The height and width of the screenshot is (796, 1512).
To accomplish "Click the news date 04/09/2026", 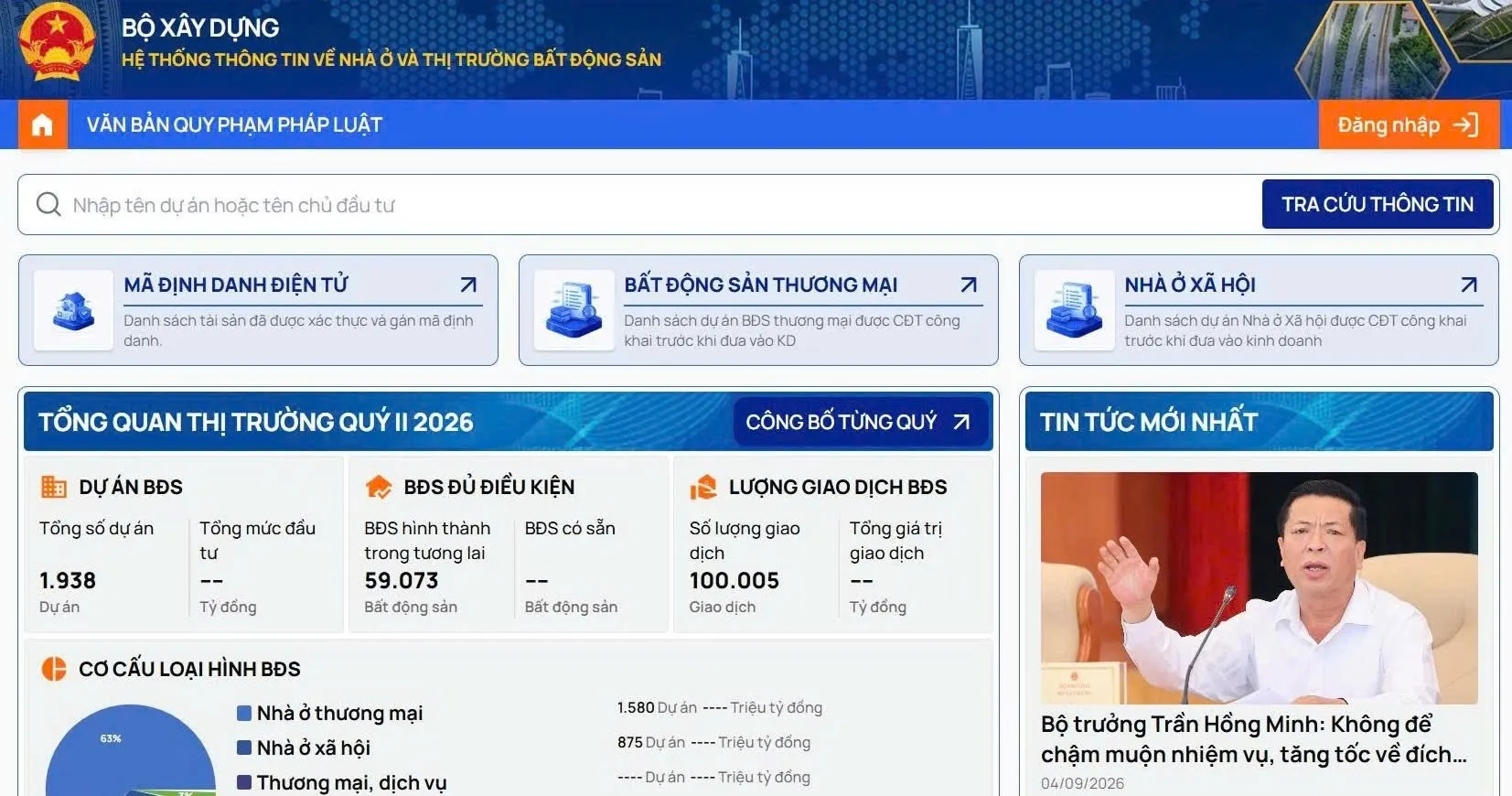I will click(x=1082, y=783).
